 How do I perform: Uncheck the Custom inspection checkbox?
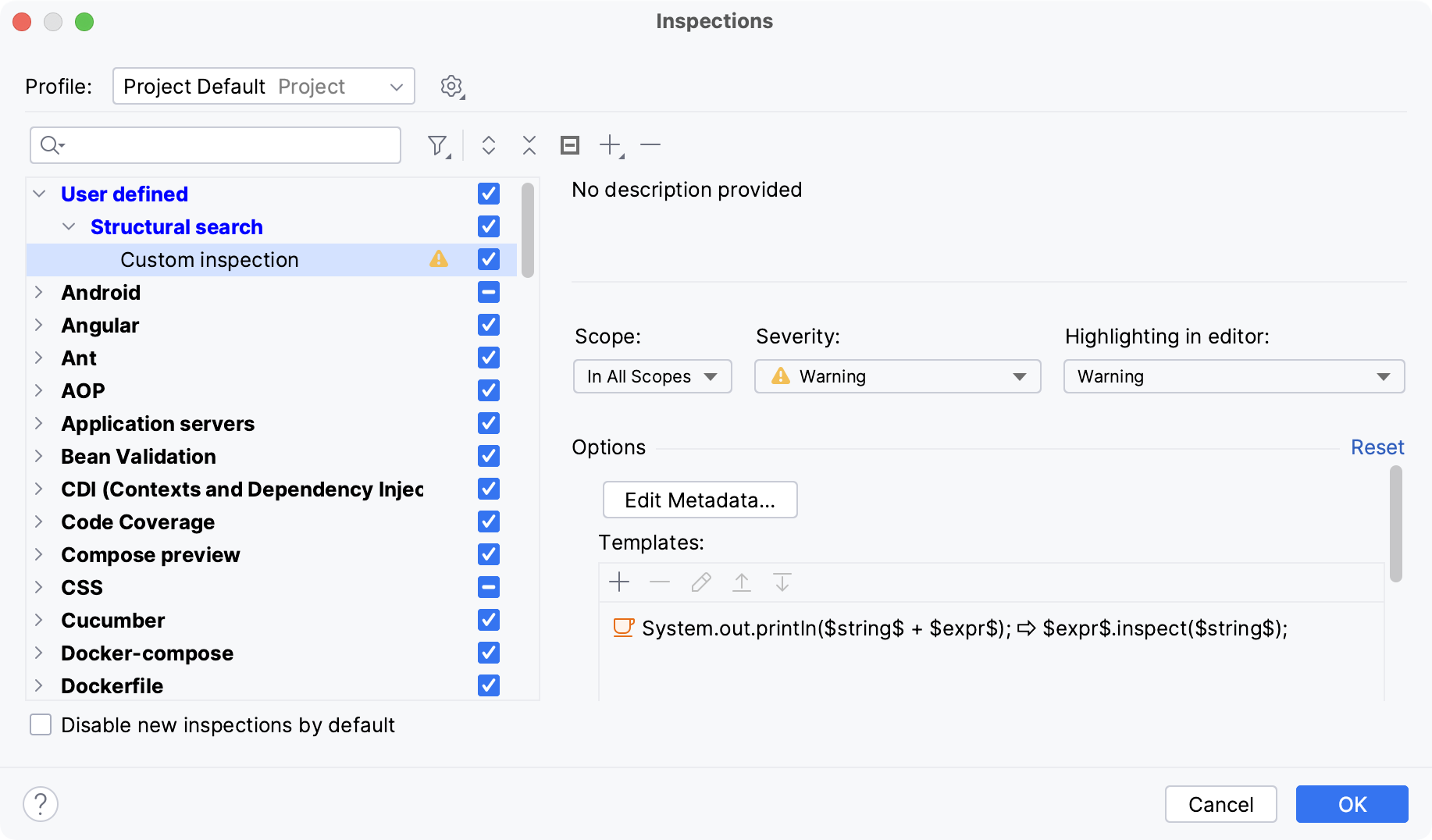[x=488, y=259]
